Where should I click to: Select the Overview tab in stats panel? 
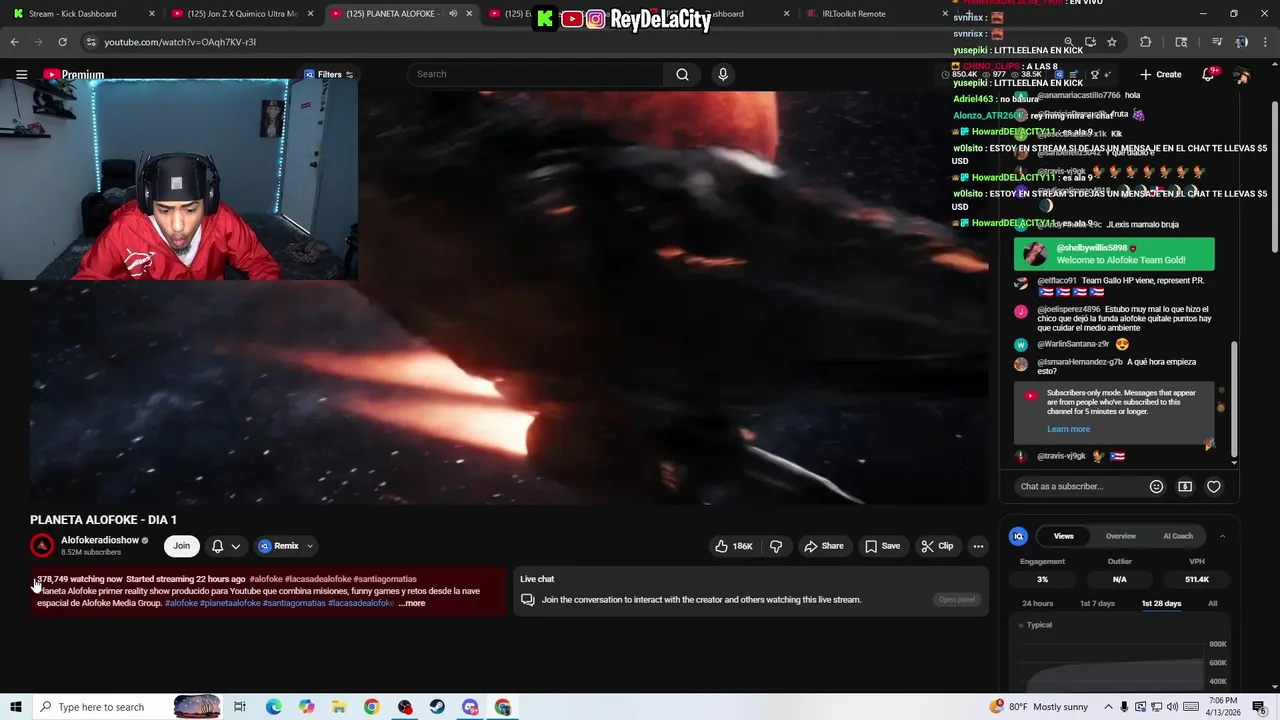click(1120, 536)
